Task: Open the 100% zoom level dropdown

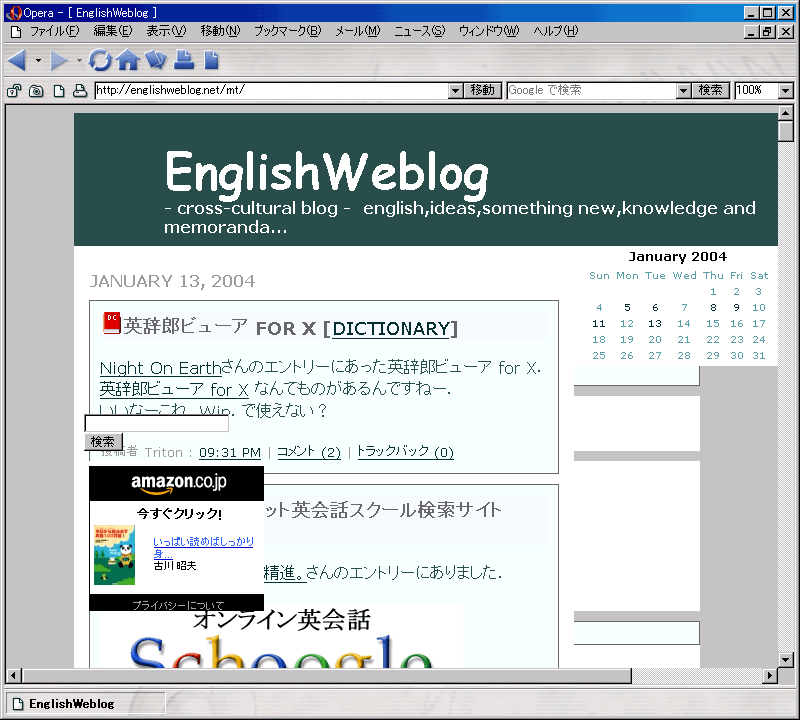Action: pyautogui.click(x=786, y=91)
